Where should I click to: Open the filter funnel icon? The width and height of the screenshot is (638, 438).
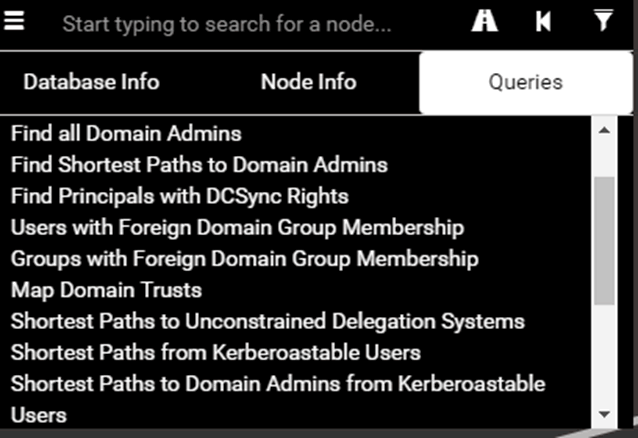pos(603,20)
